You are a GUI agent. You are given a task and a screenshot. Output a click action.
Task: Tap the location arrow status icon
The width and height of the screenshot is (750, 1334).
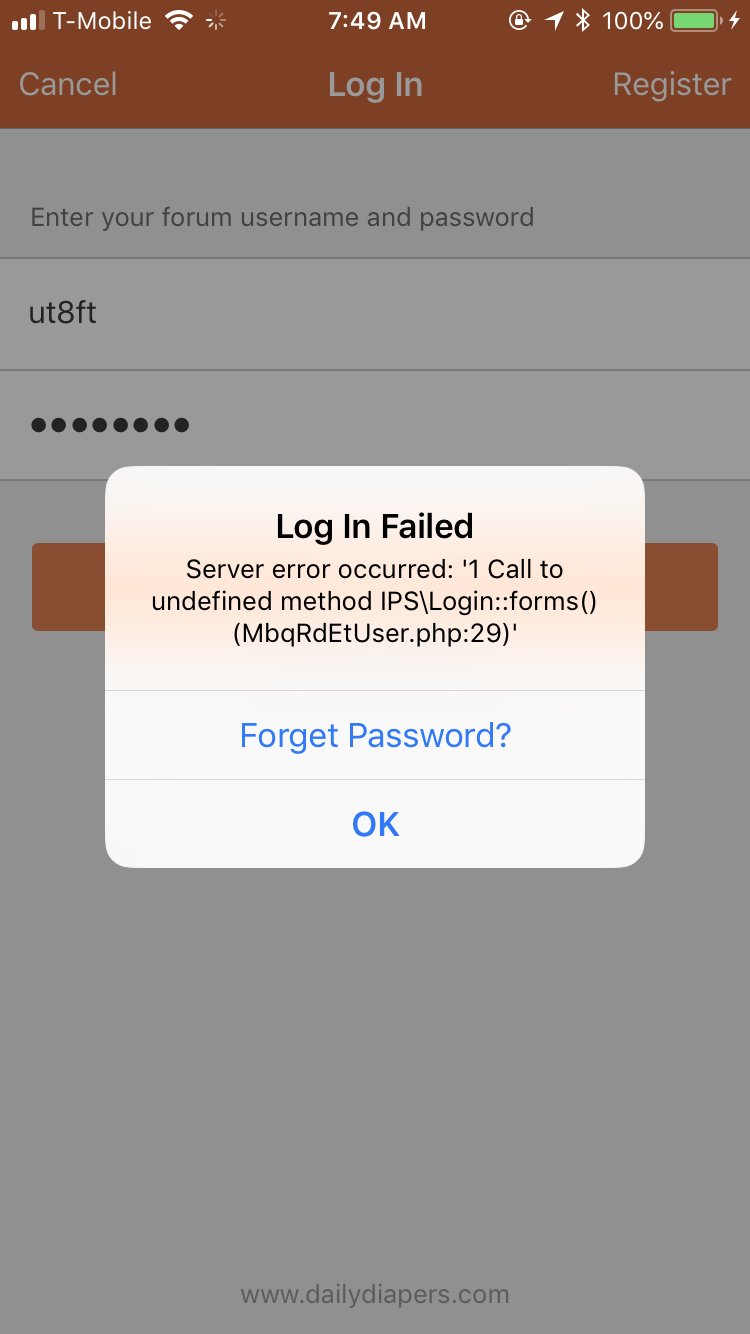click(554, 20)
